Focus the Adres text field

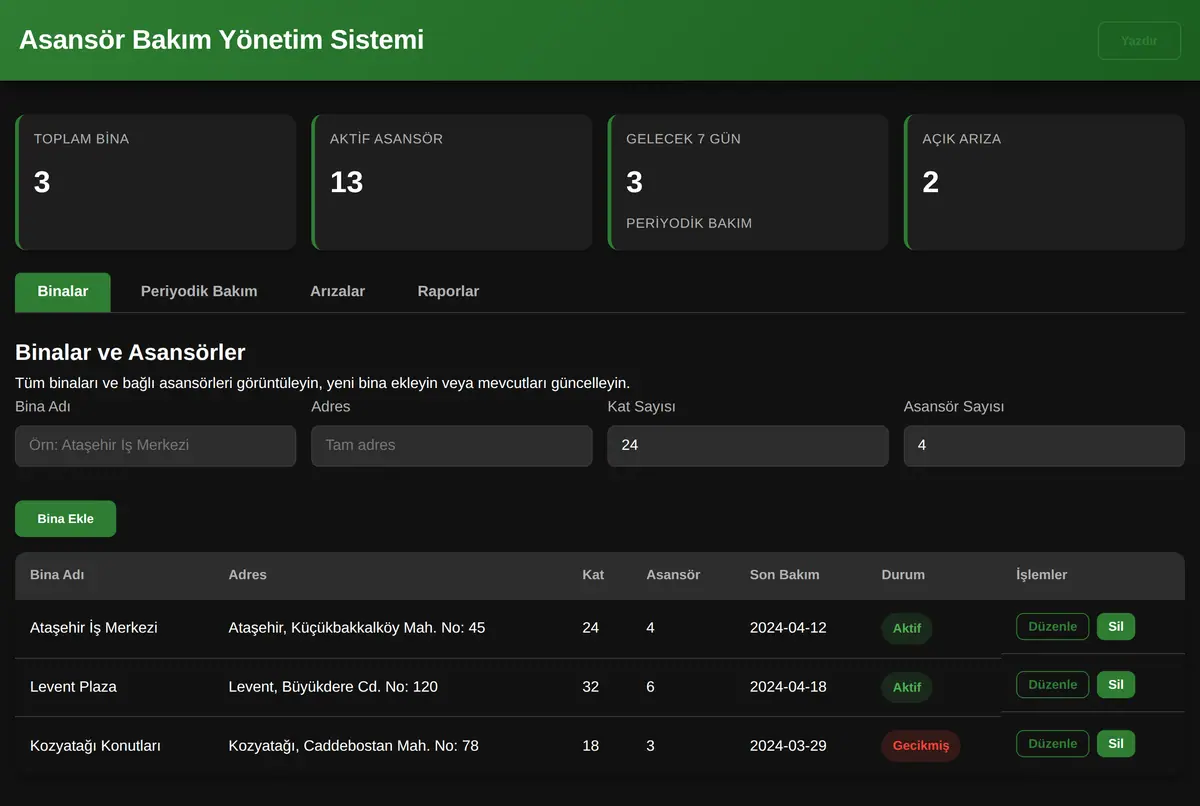pyautogui.click(x=452, y=446)
